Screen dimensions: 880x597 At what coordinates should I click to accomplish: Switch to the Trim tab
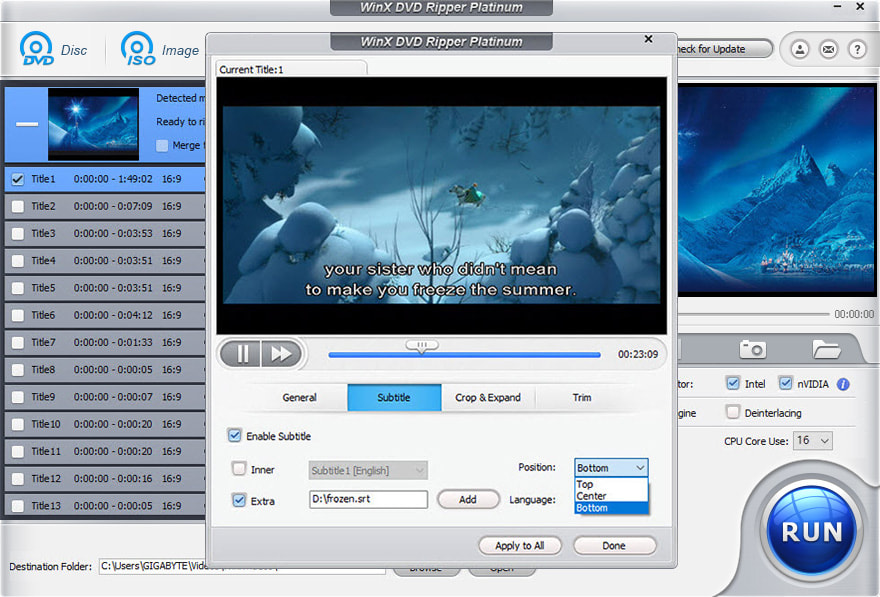click(582, 397)
